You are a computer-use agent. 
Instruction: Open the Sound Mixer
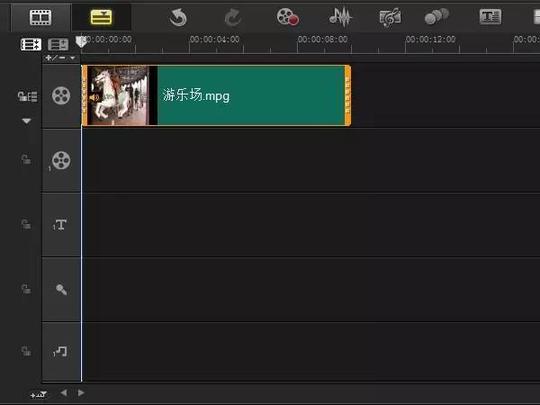tap(340, 17)
